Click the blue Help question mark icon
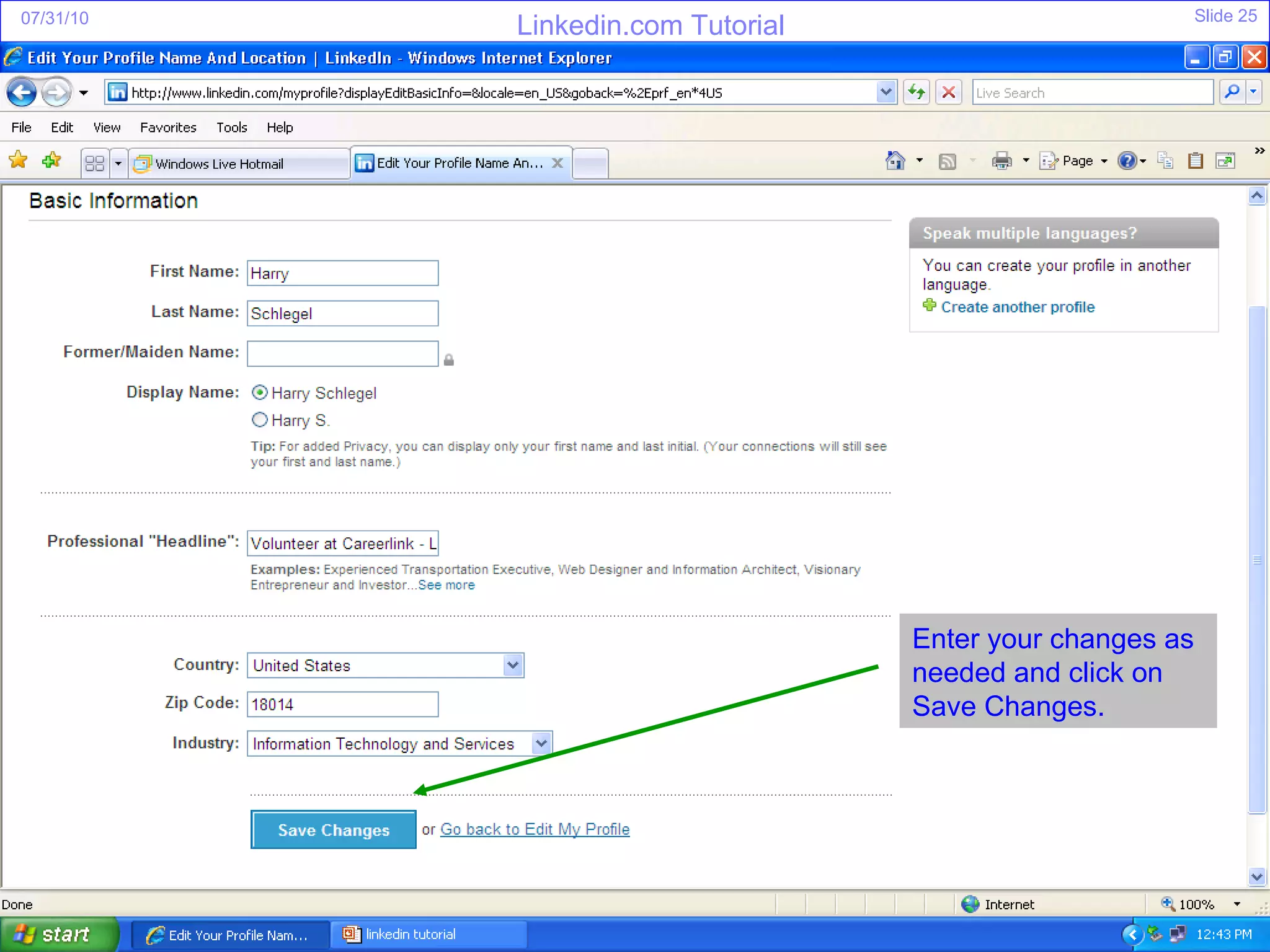Viewport: 1270px width, 952px height. pyautogui.click(x=1127, y=161)
